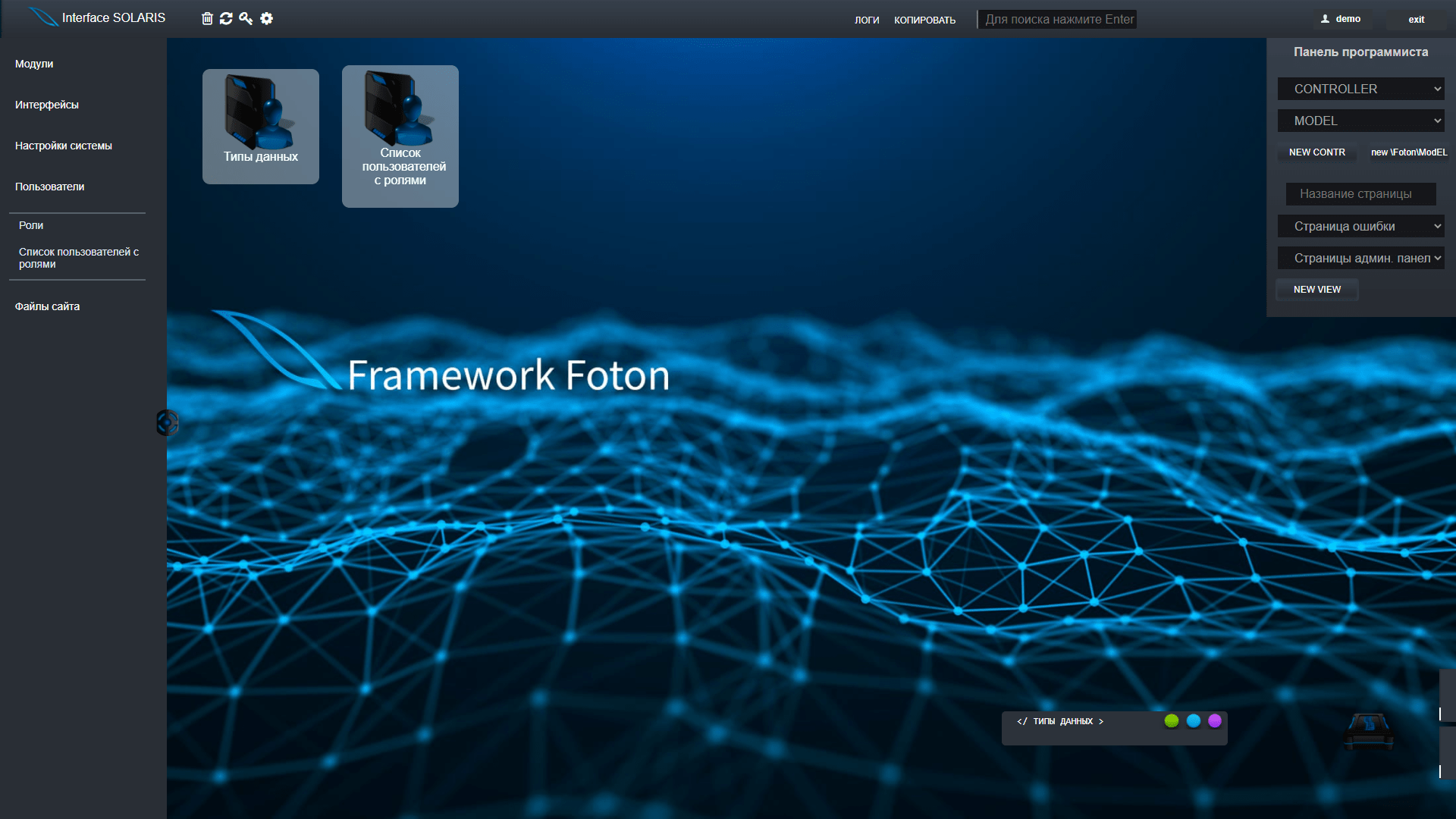
Task: Expand the CONTROLLER dropdown
Action: 1360,89
